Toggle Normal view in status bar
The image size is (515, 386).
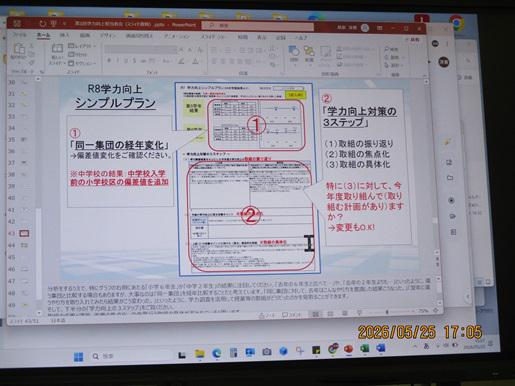[315, 314]
